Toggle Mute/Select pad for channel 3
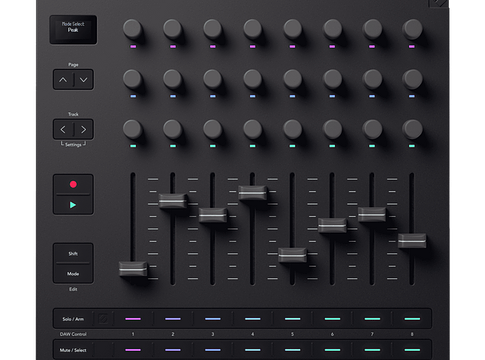The image size is (485, 360). [x=213, y=350]
